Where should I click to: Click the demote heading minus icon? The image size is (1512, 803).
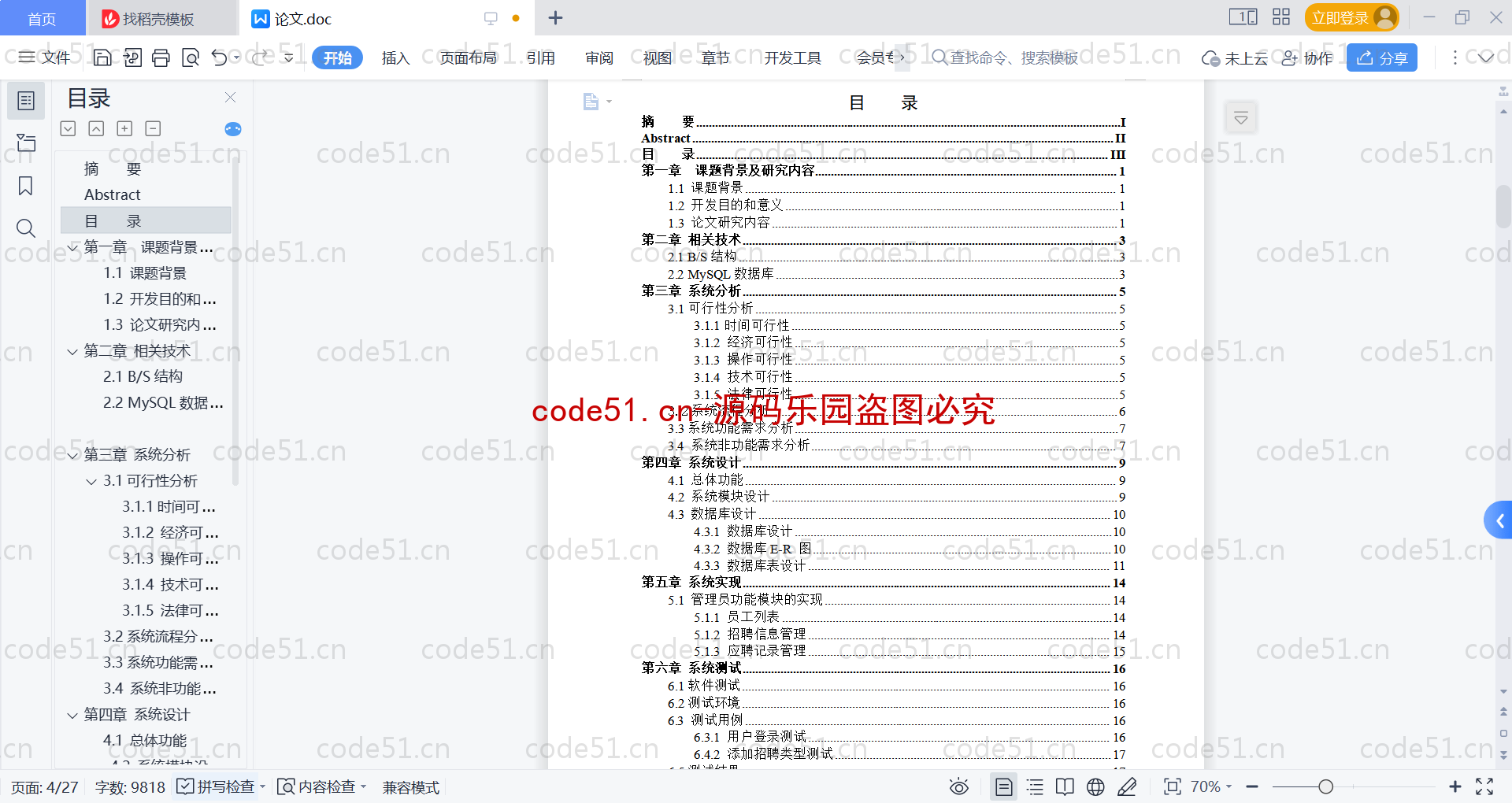click(x=153, y=128)
